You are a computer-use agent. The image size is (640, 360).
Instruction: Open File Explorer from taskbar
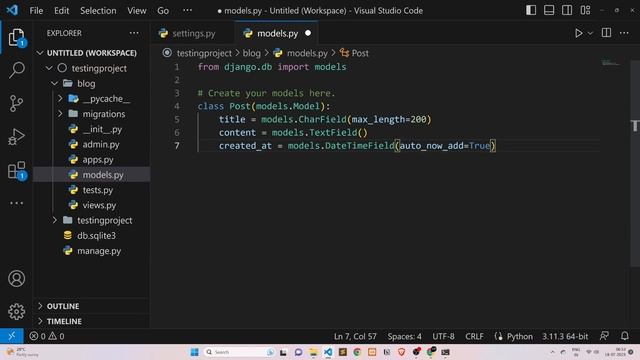[313, 352]
